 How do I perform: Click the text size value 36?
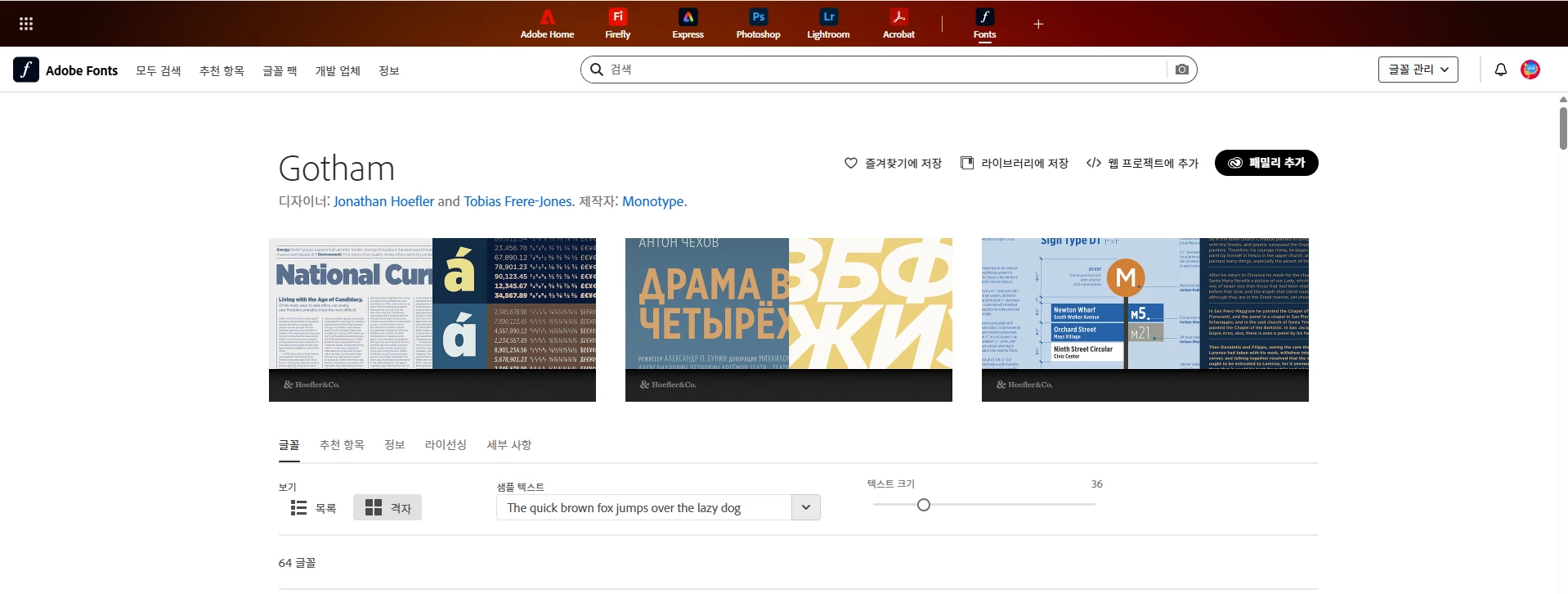[x=1097, y=484]
